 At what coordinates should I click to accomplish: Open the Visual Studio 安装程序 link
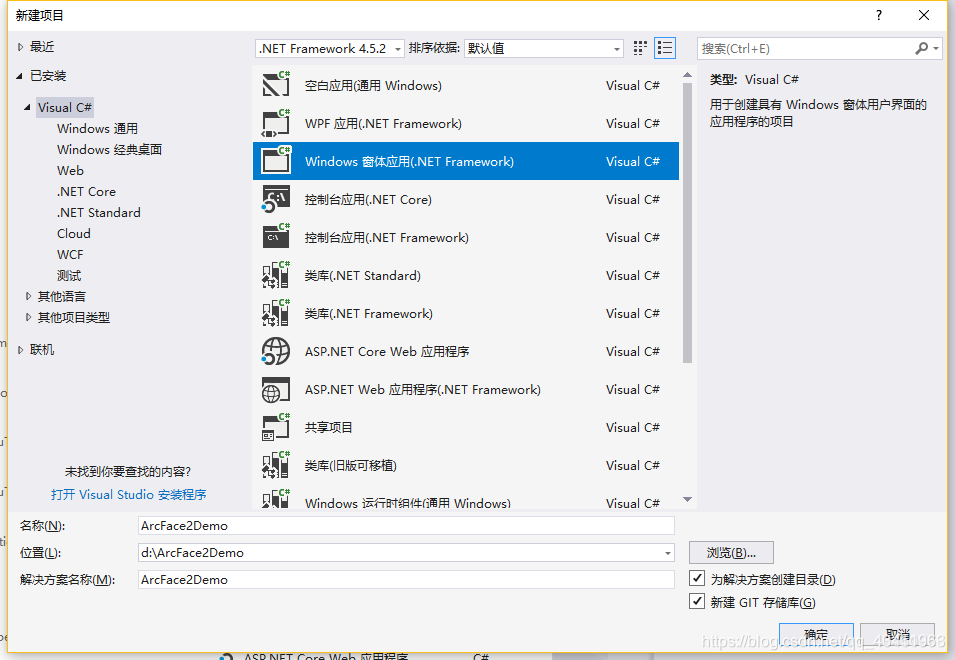(129, 494)
